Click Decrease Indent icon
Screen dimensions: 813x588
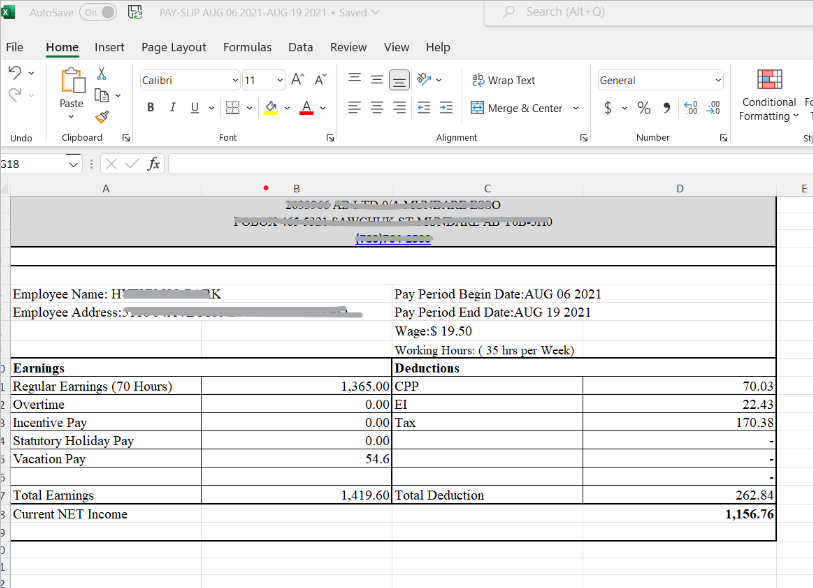424,107
